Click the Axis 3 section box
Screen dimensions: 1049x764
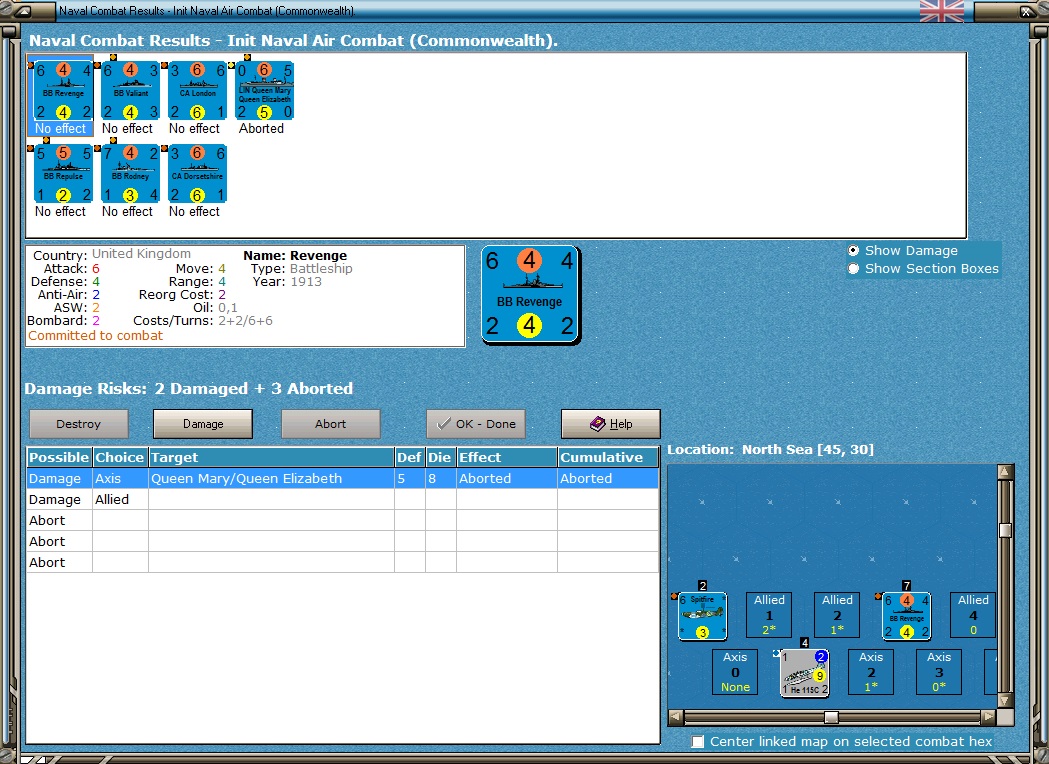click(x=939, y=672)
